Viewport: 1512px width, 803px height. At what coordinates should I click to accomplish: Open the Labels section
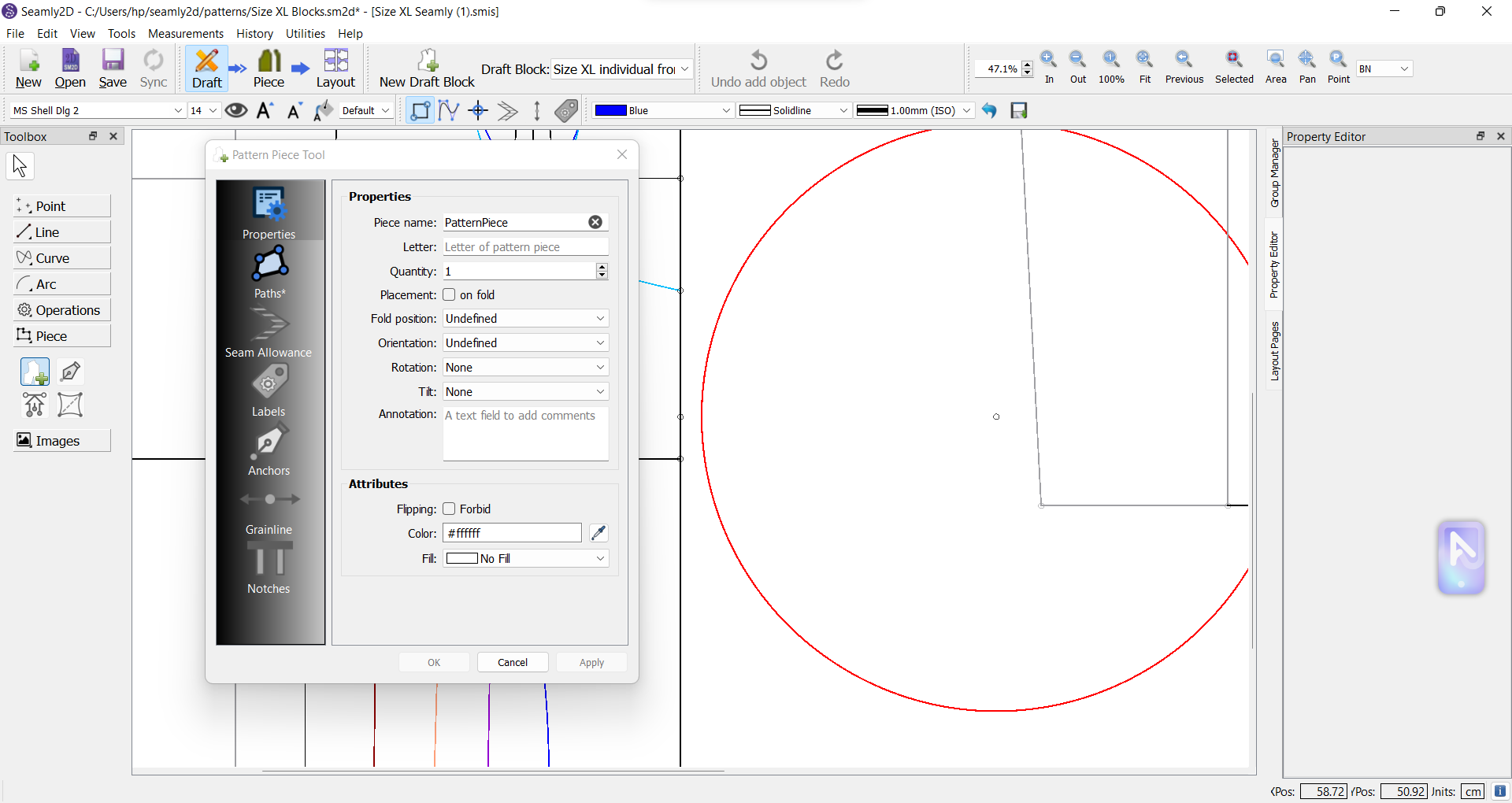pyautogui.click(x=269, y=390)
